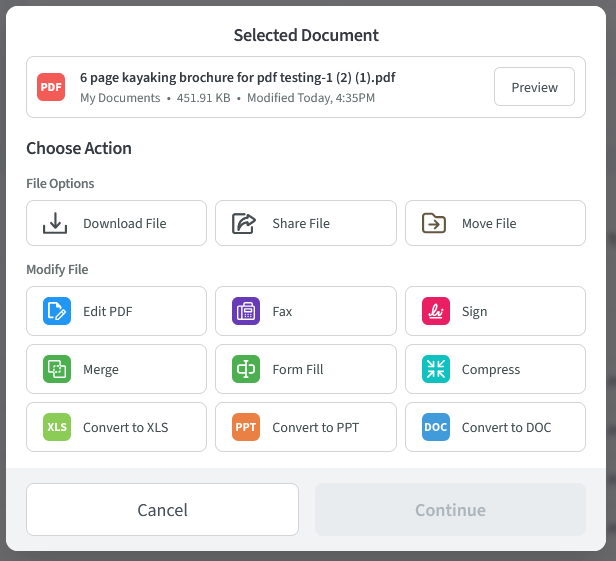Click the blue Edit PDF icon
616x561 pixels.
tap(56, 311)
